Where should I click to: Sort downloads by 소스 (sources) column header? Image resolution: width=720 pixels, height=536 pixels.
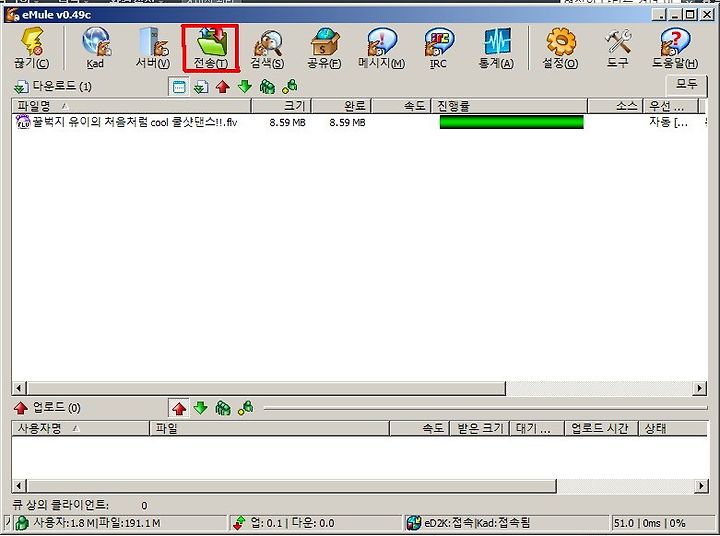point(615,106)
